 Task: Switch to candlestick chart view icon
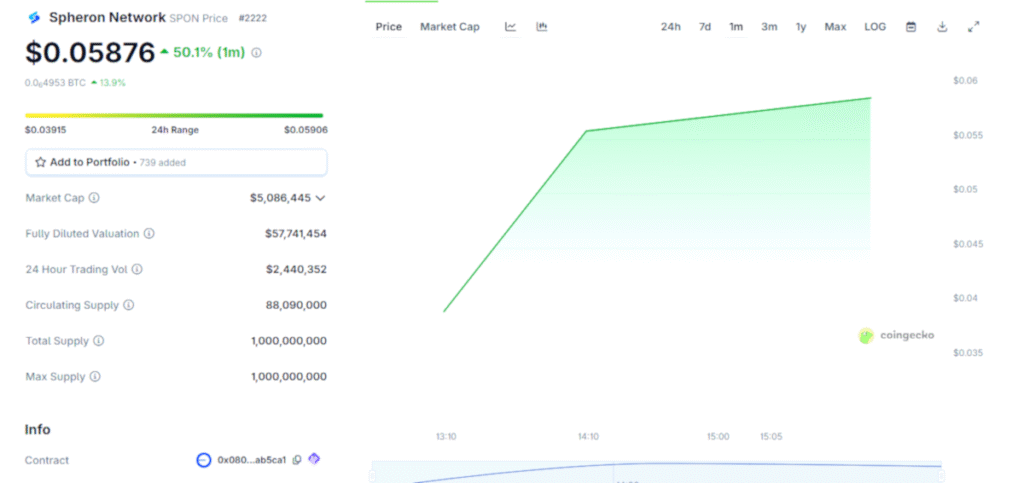click(541, 27)
